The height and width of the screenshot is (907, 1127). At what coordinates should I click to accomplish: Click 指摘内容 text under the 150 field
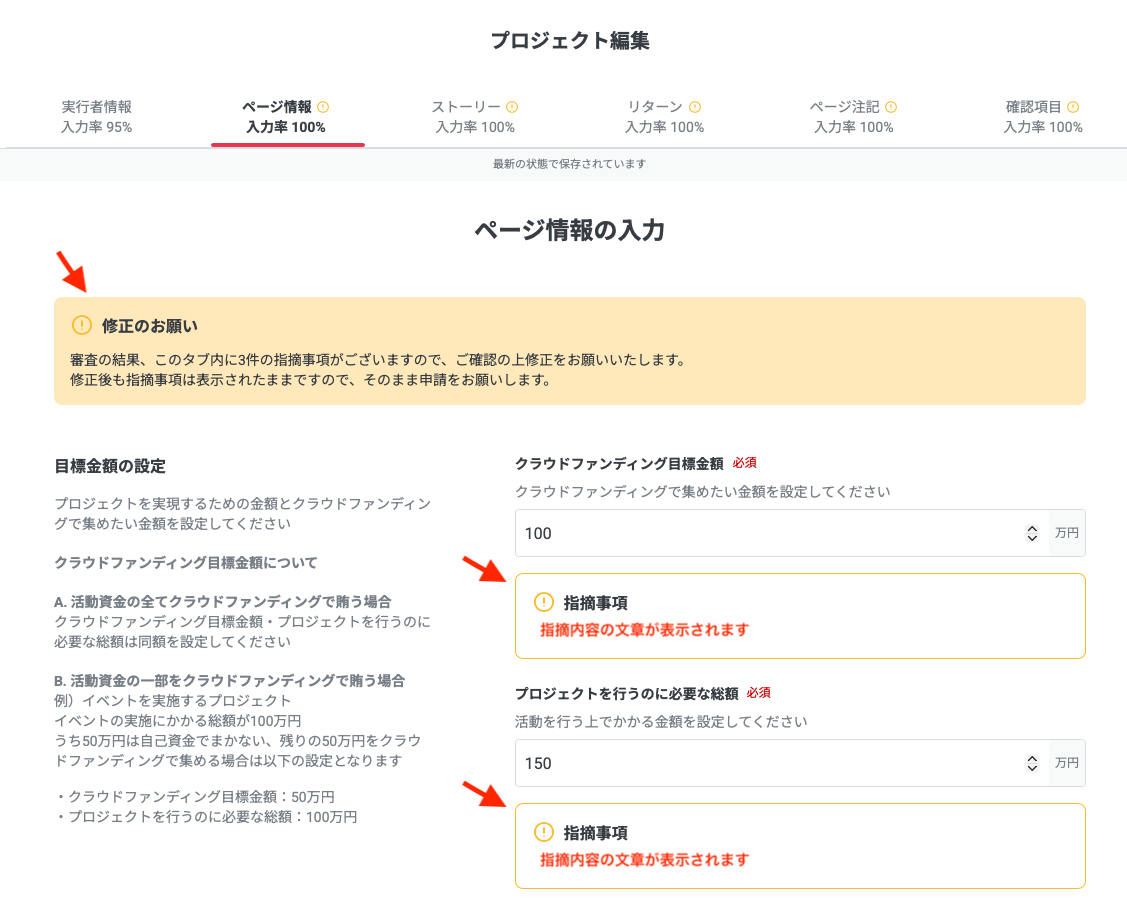click(645, 860)
